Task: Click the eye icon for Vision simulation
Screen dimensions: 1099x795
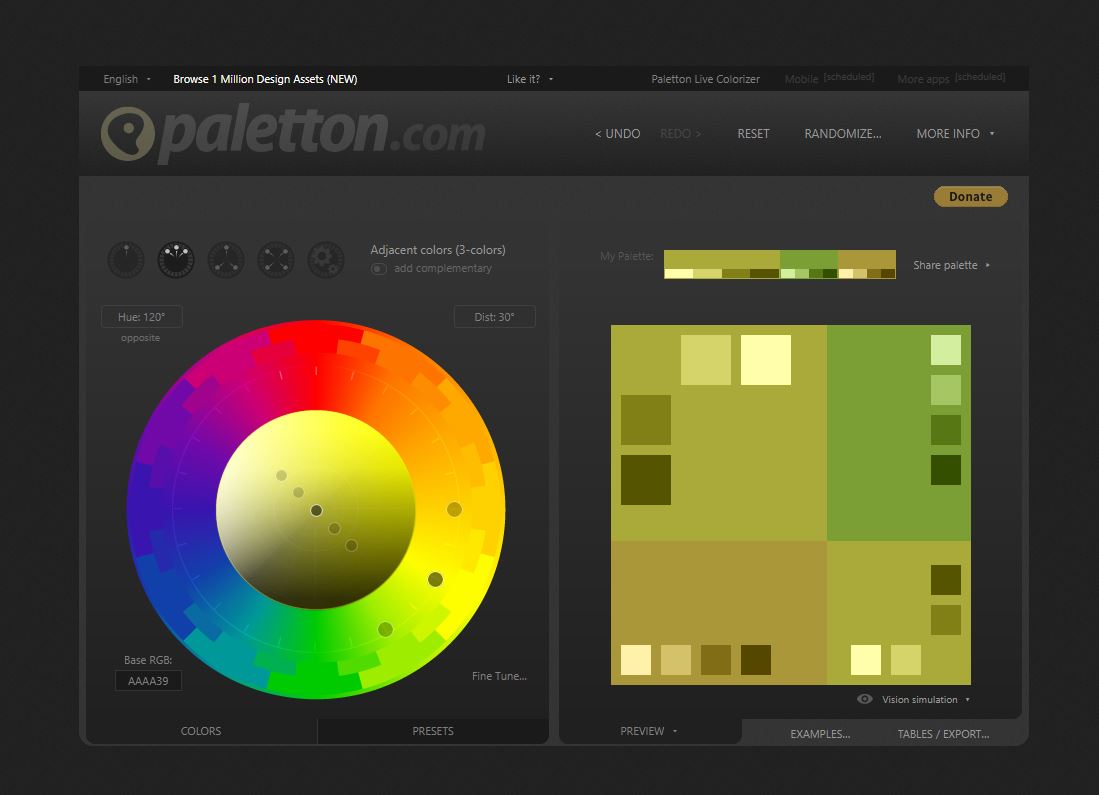Action: 865,699
